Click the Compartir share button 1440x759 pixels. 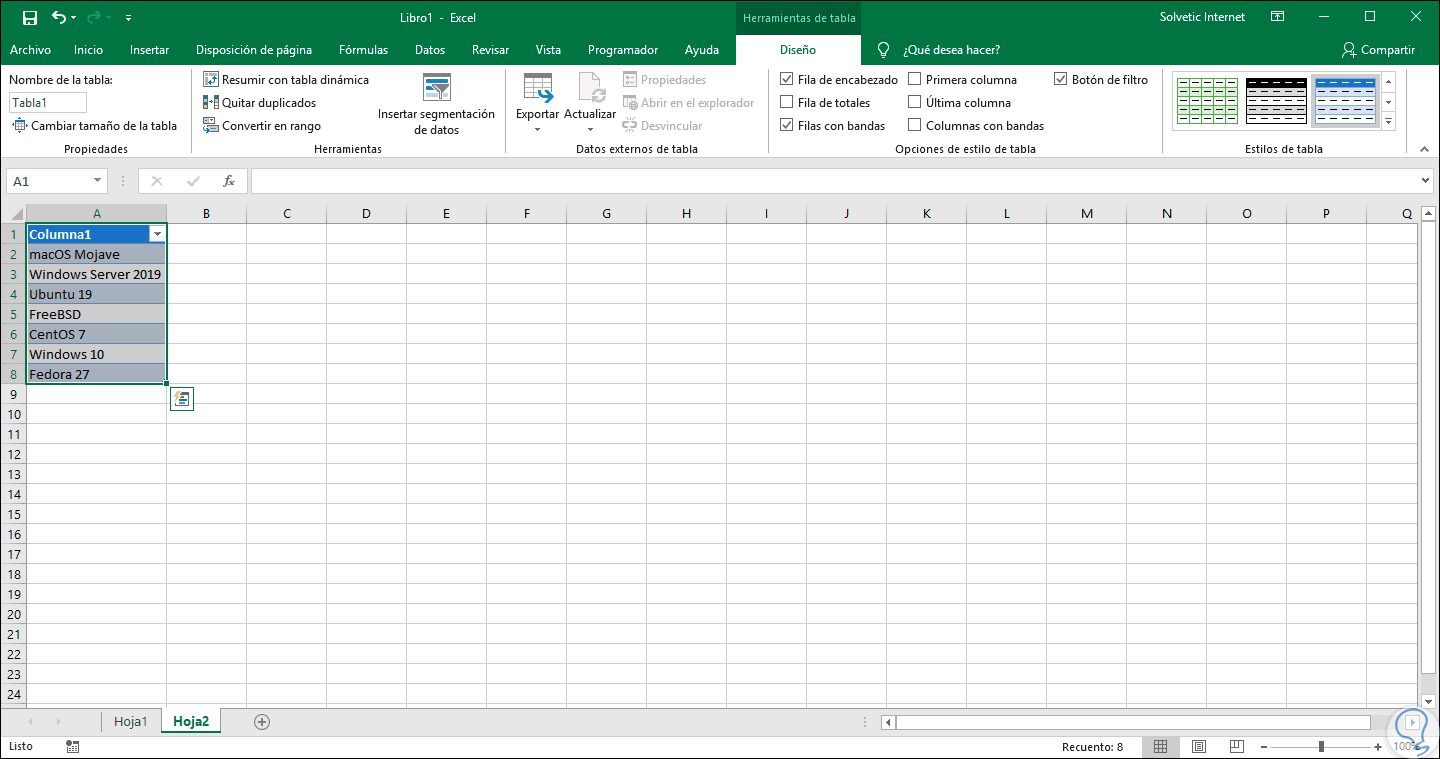pos(1379,50)
